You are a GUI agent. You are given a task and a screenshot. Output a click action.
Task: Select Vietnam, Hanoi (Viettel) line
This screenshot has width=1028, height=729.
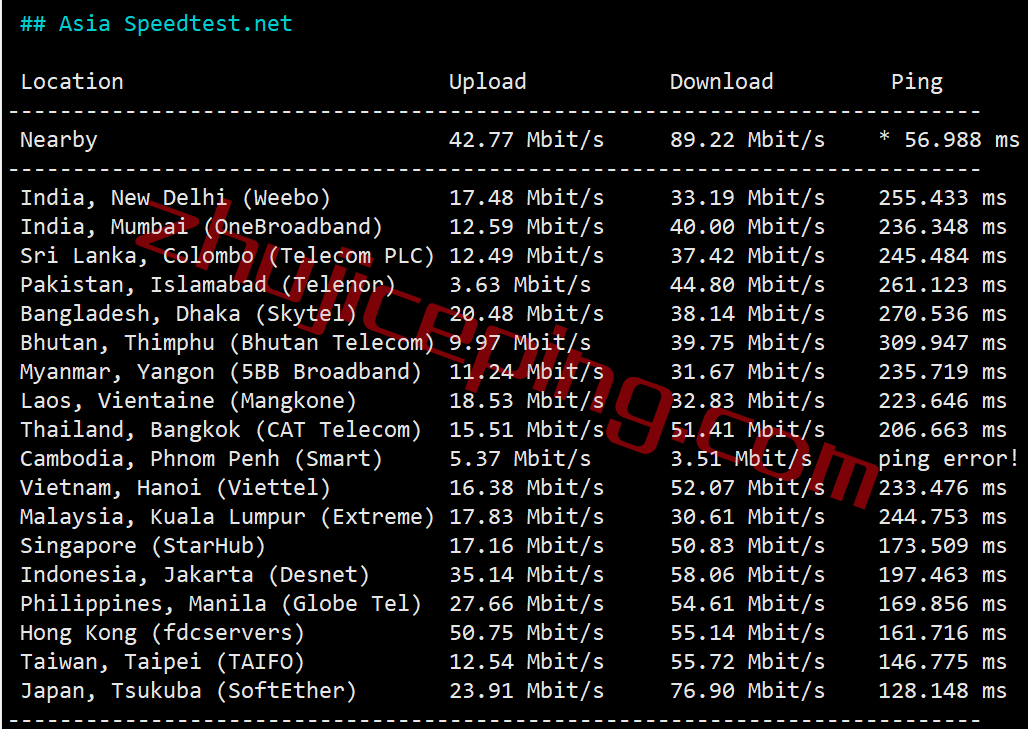pos(513,488)
